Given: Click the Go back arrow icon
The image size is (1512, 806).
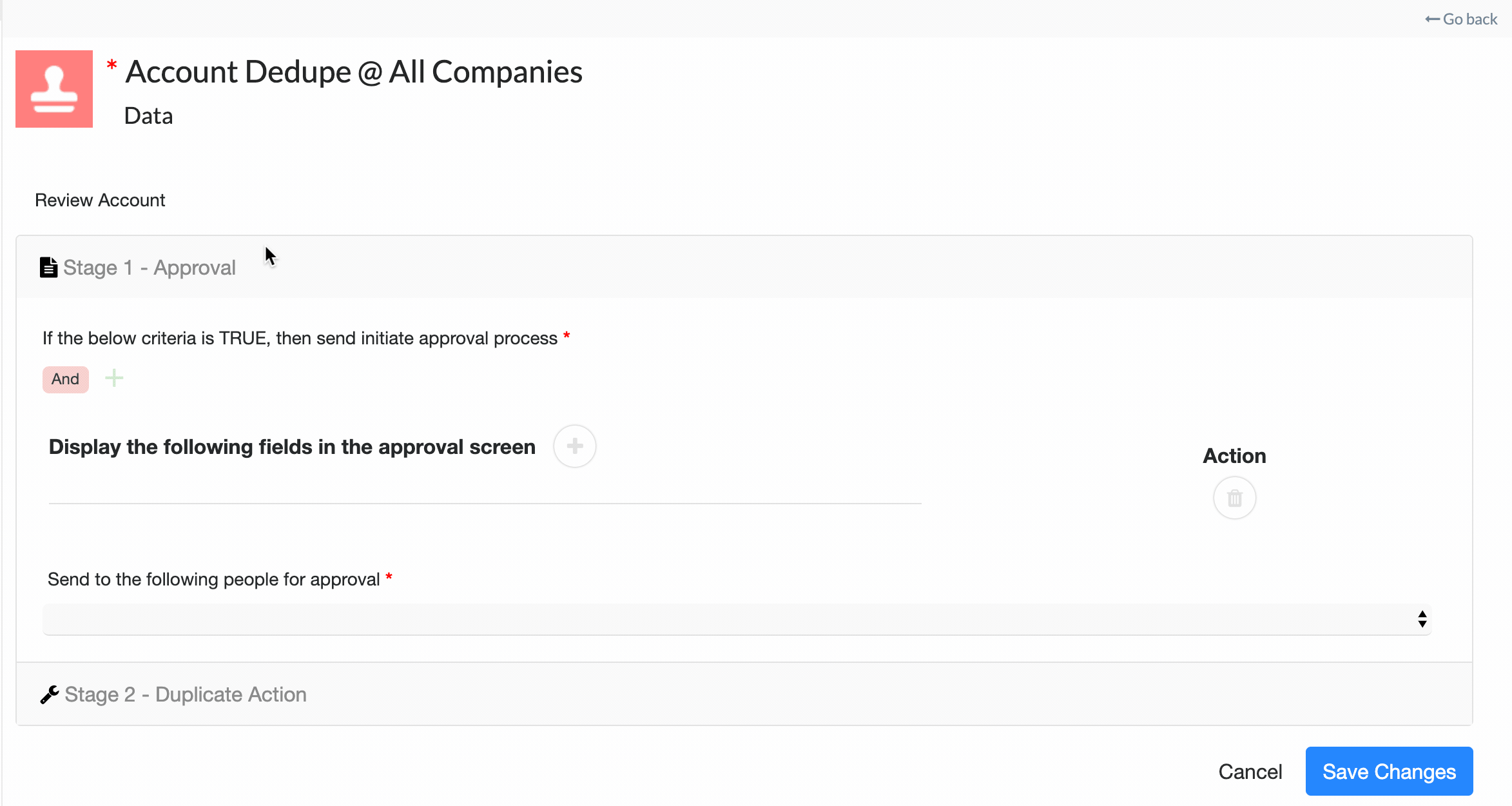Looking at the screenshot, I should (1432, 19).
